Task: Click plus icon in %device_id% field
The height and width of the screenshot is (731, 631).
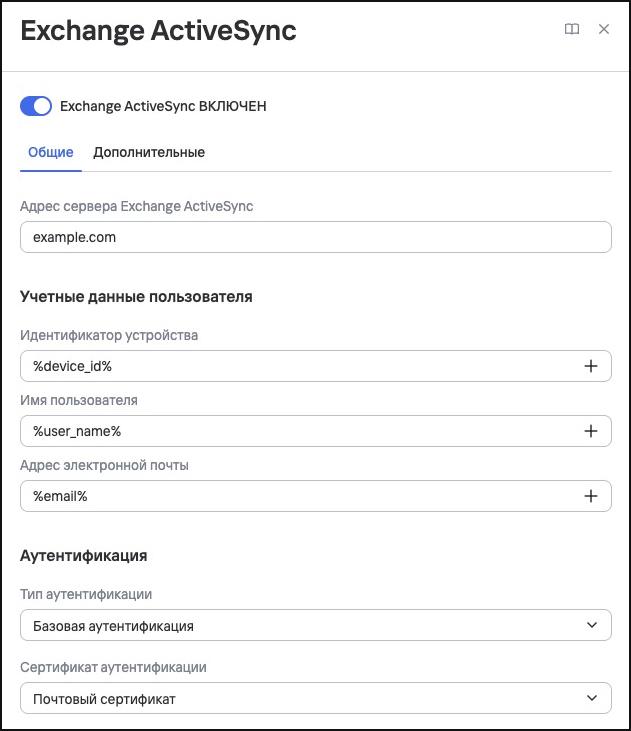Action: point(591,366)
